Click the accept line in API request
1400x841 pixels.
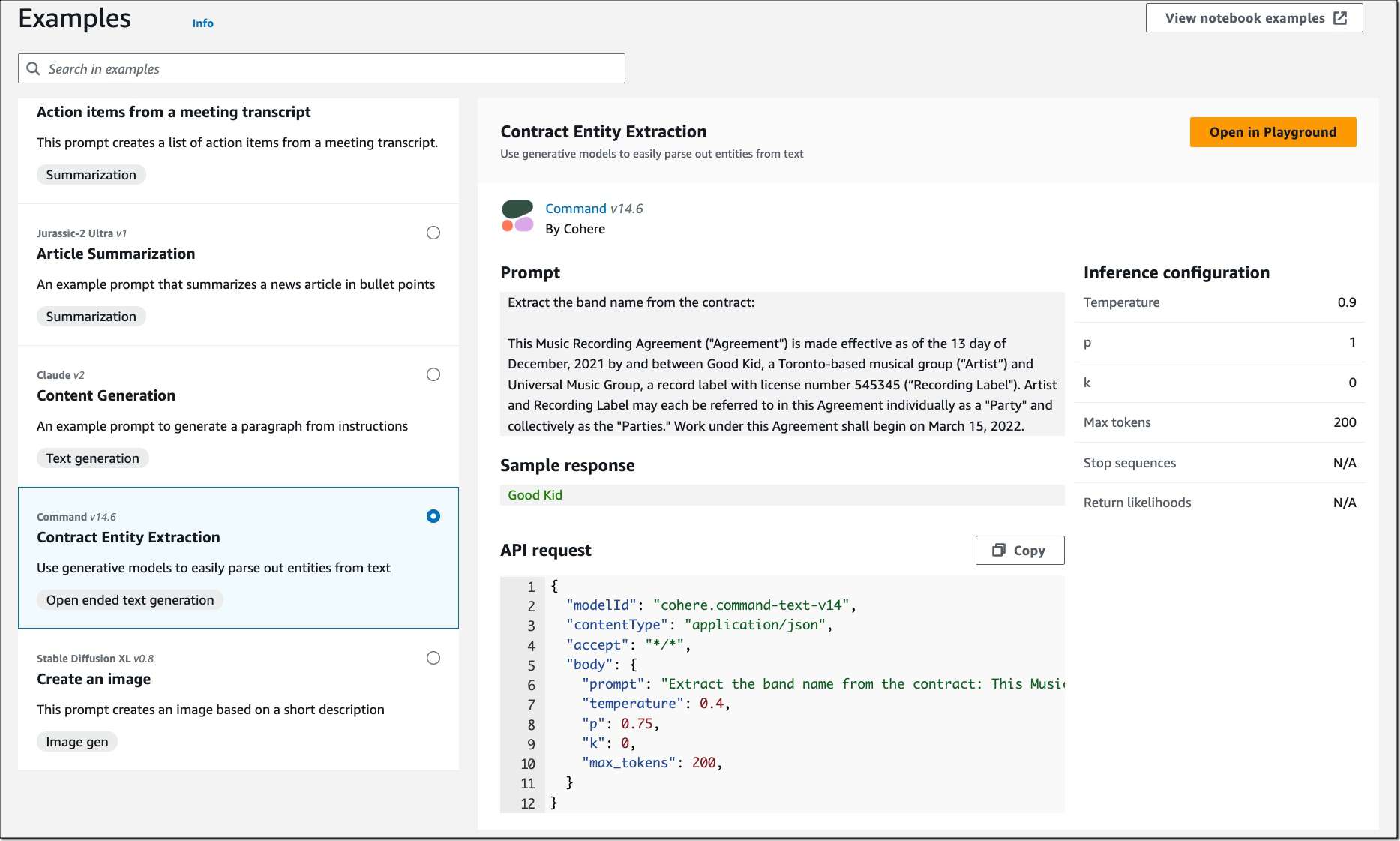[628, 645]
